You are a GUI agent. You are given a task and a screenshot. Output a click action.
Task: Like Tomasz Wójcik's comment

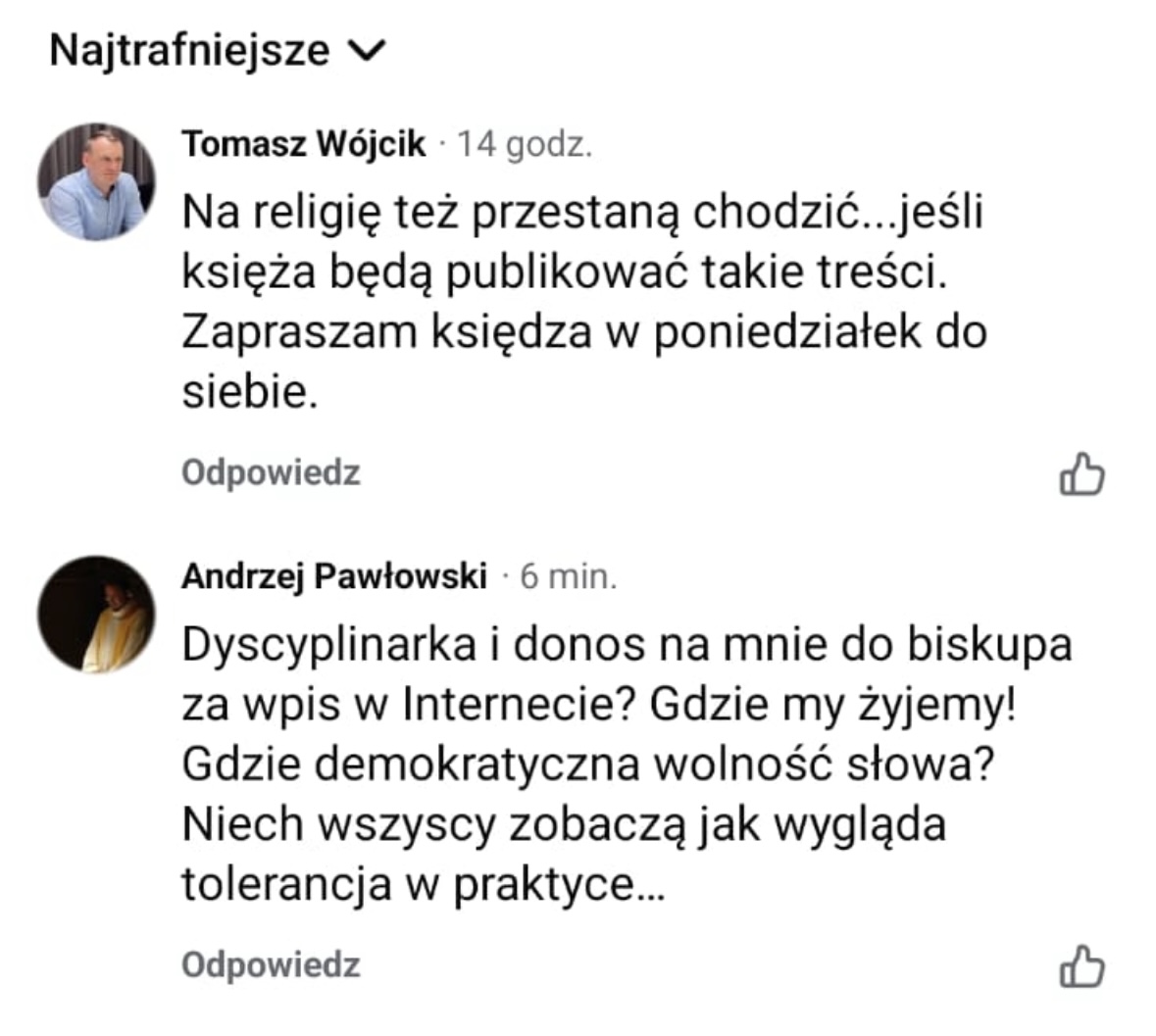click(x=1081, y=475)
